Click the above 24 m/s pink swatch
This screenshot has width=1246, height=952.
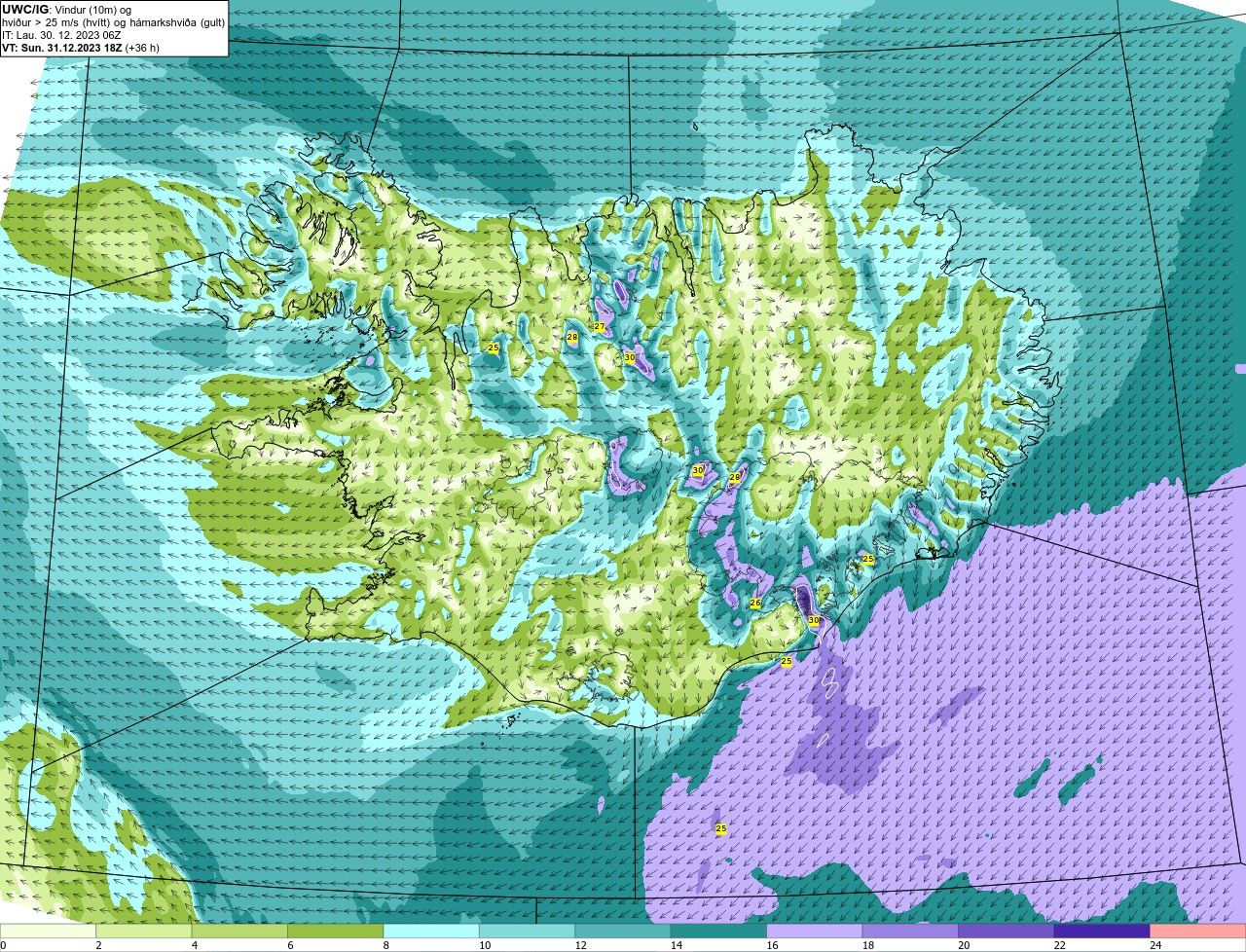coord(1198,931)
